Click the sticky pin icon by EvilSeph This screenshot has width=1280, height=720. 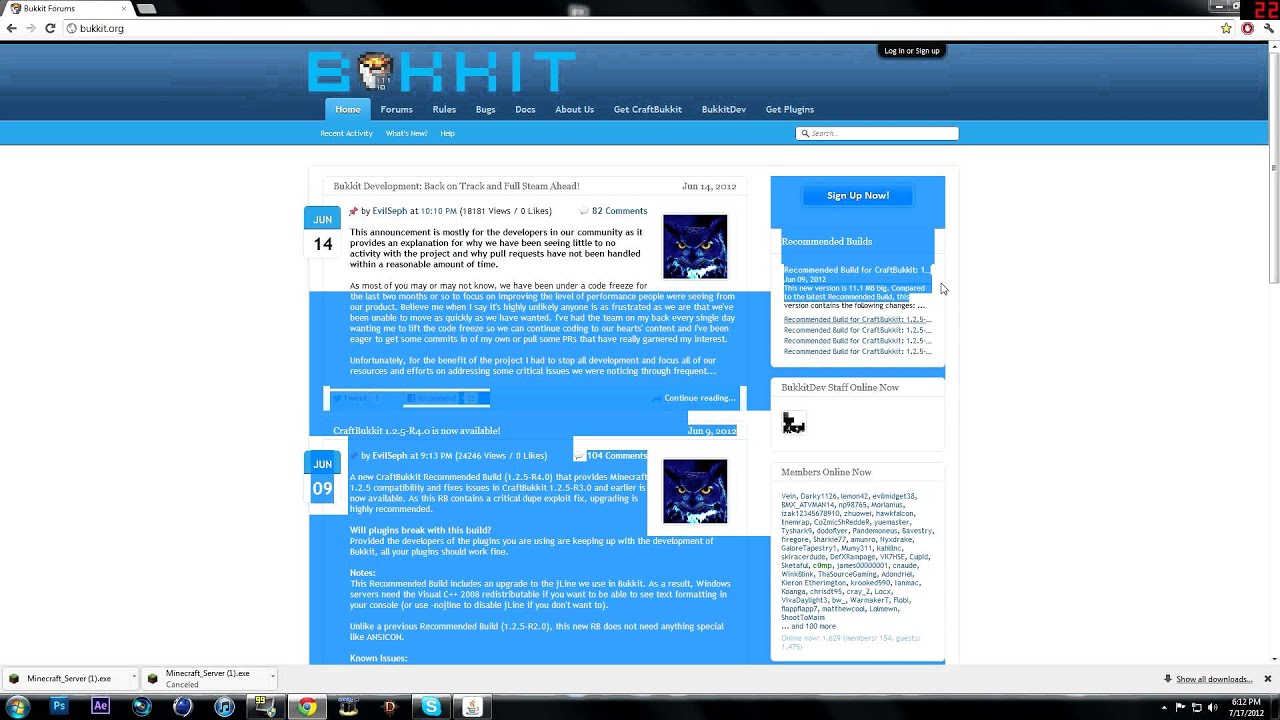353,211
